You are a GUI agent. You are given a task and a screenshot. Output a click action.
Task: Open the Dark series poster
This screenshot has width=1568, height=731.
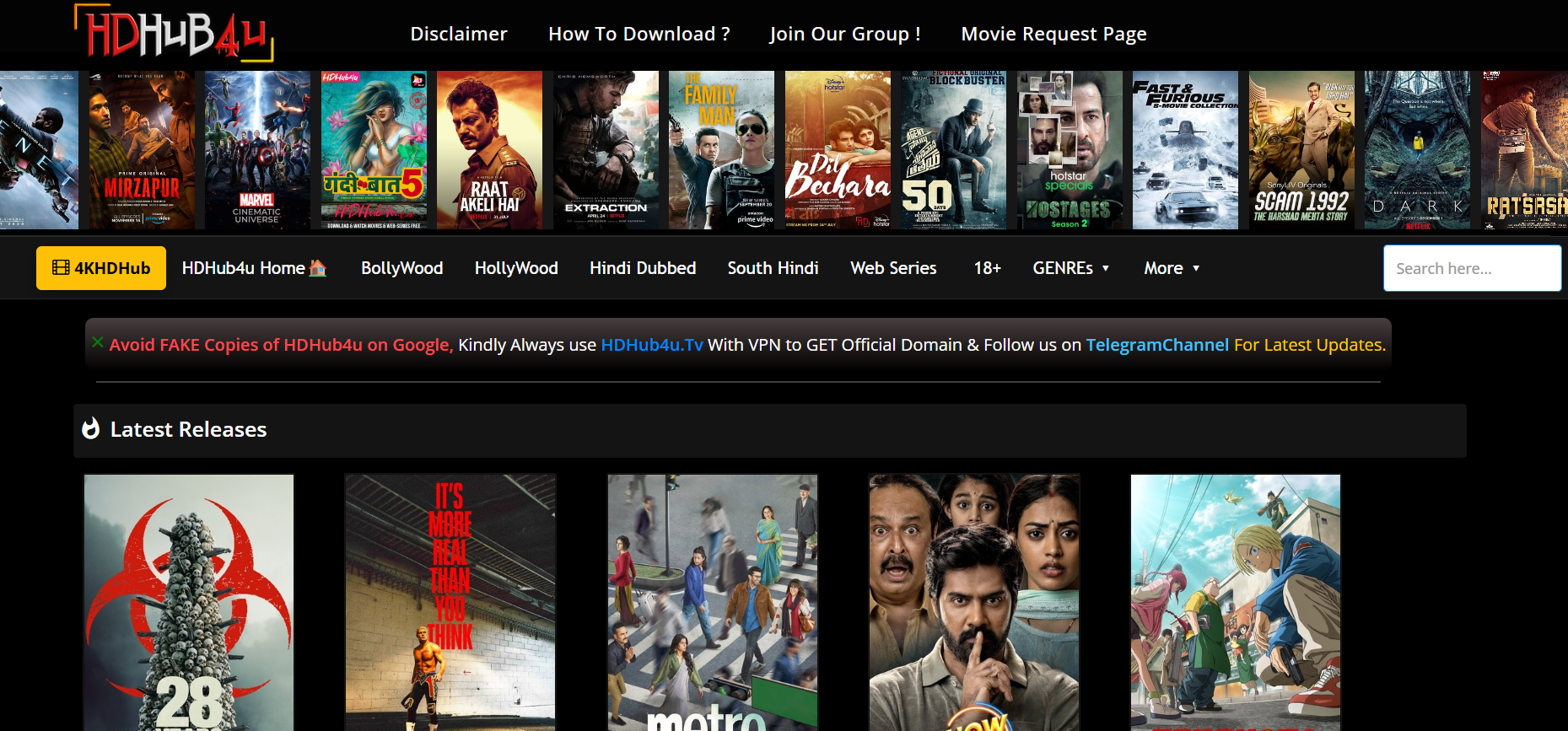1417,150
